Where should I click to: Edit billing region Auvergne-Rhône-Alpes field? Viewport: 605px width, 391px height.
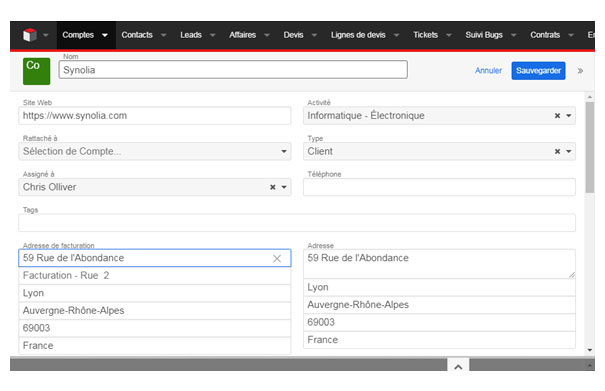[155, 311]
